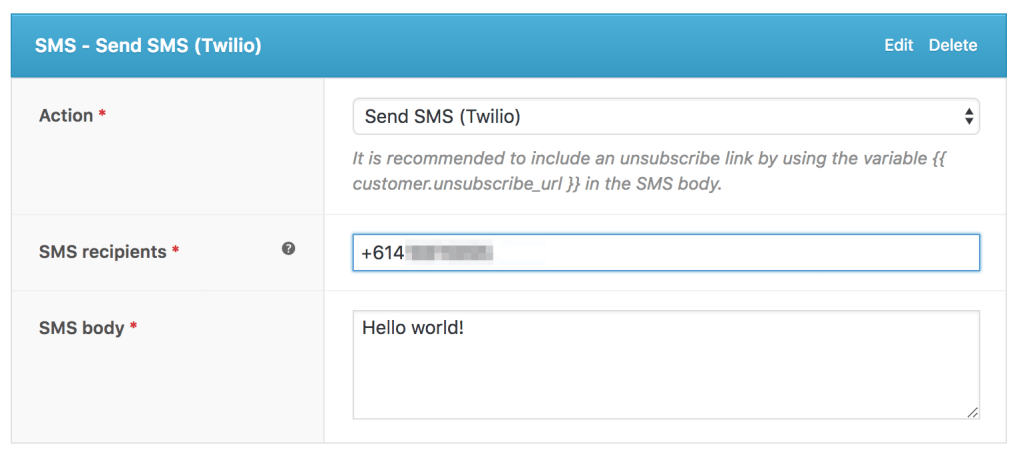Open the Send SMS (Twilio) action dropdown

665,117
